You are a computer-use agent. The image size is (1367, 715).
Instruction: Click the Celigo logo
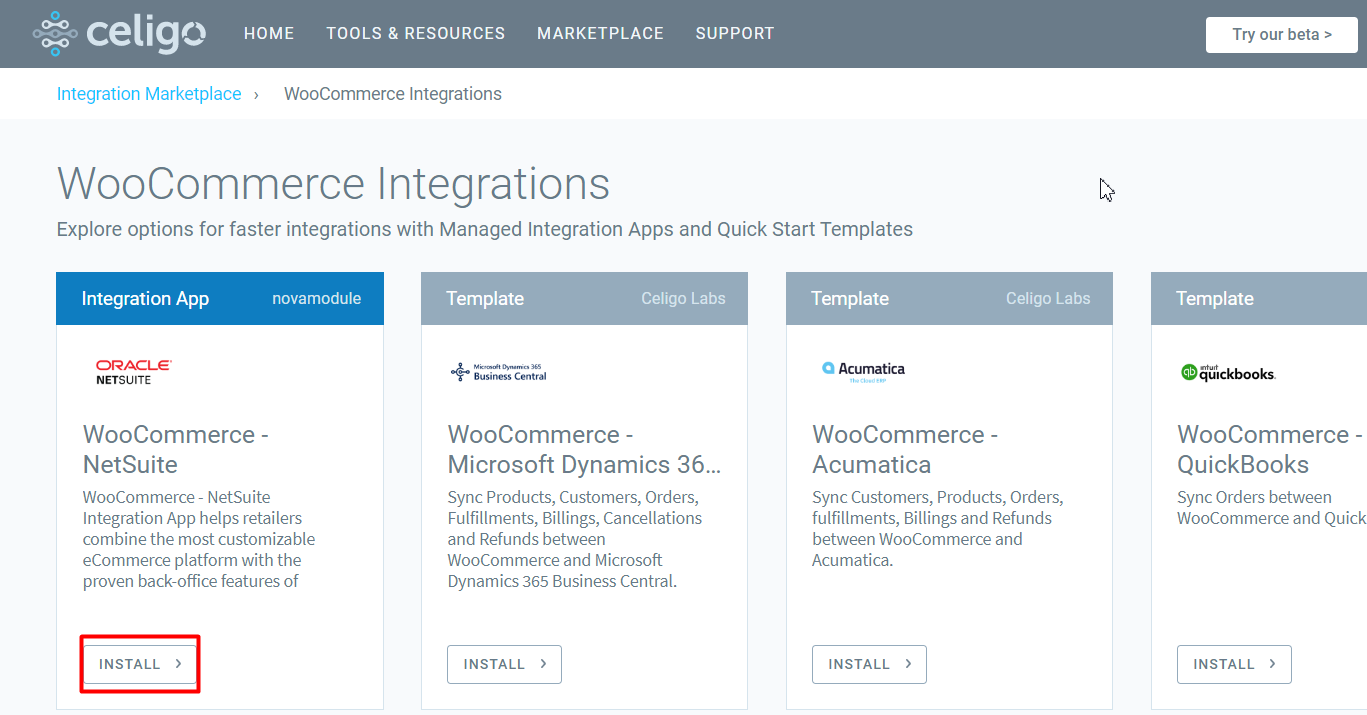(x=119, y=34)
